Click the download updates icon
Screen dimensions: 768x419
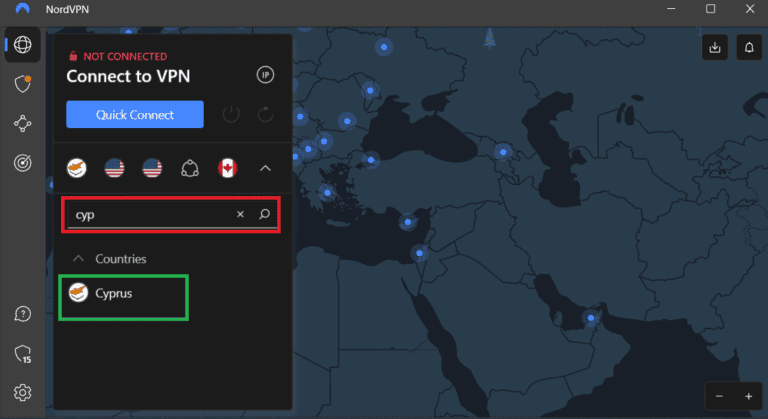[714, 47]
